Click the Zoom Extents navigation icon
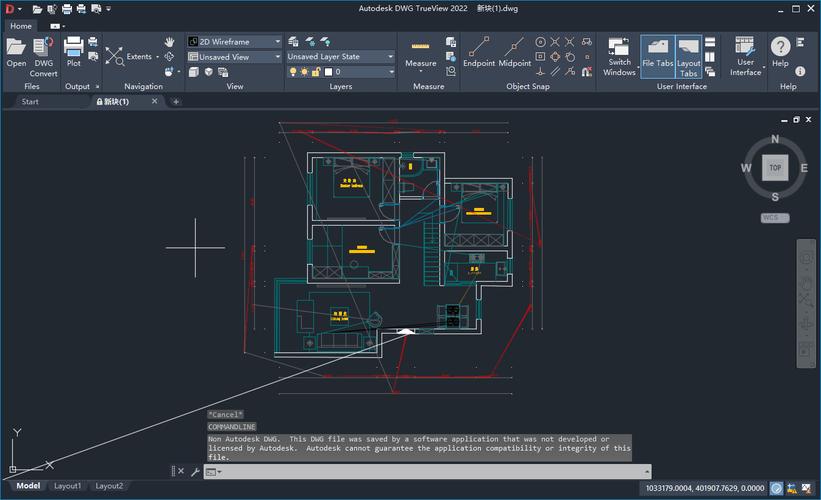Screen dimensions: 821x500 click(114, 56)
